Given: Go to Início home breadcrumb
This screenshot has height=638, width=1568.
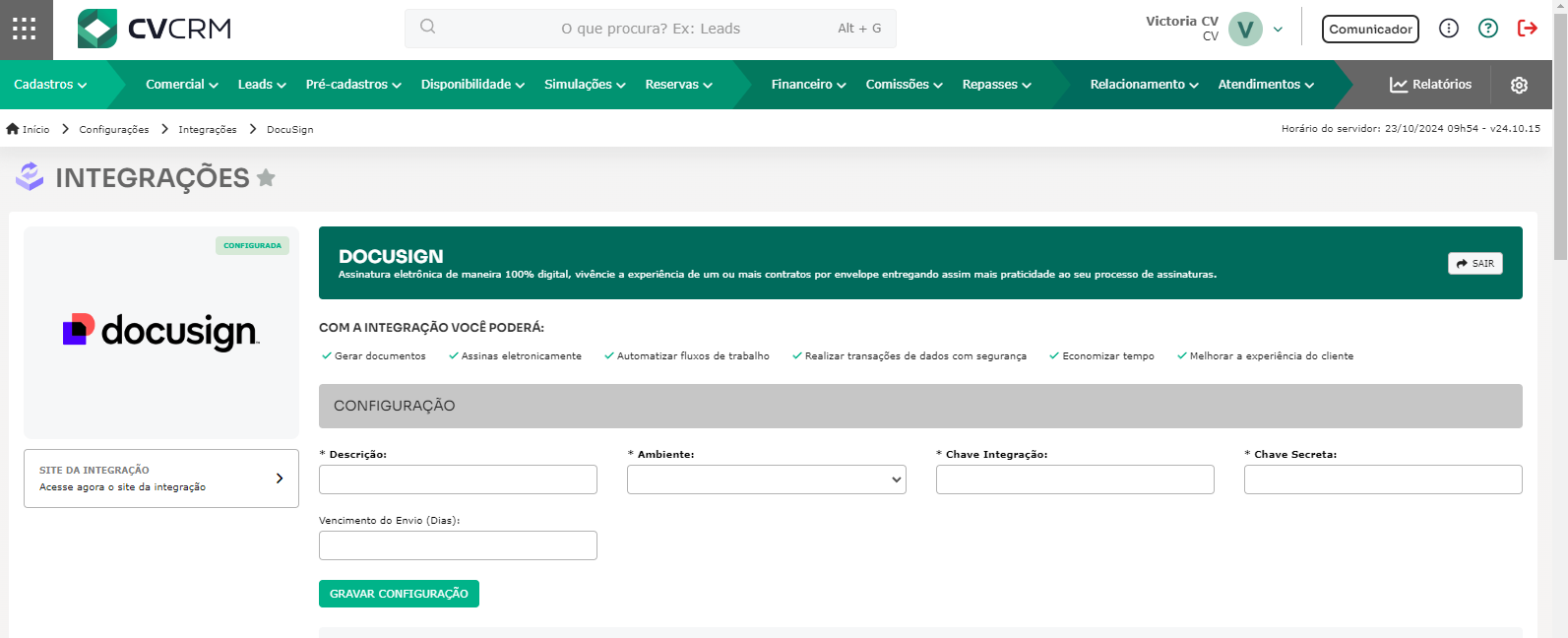Looking at the screenshot, I should (28, 129).
